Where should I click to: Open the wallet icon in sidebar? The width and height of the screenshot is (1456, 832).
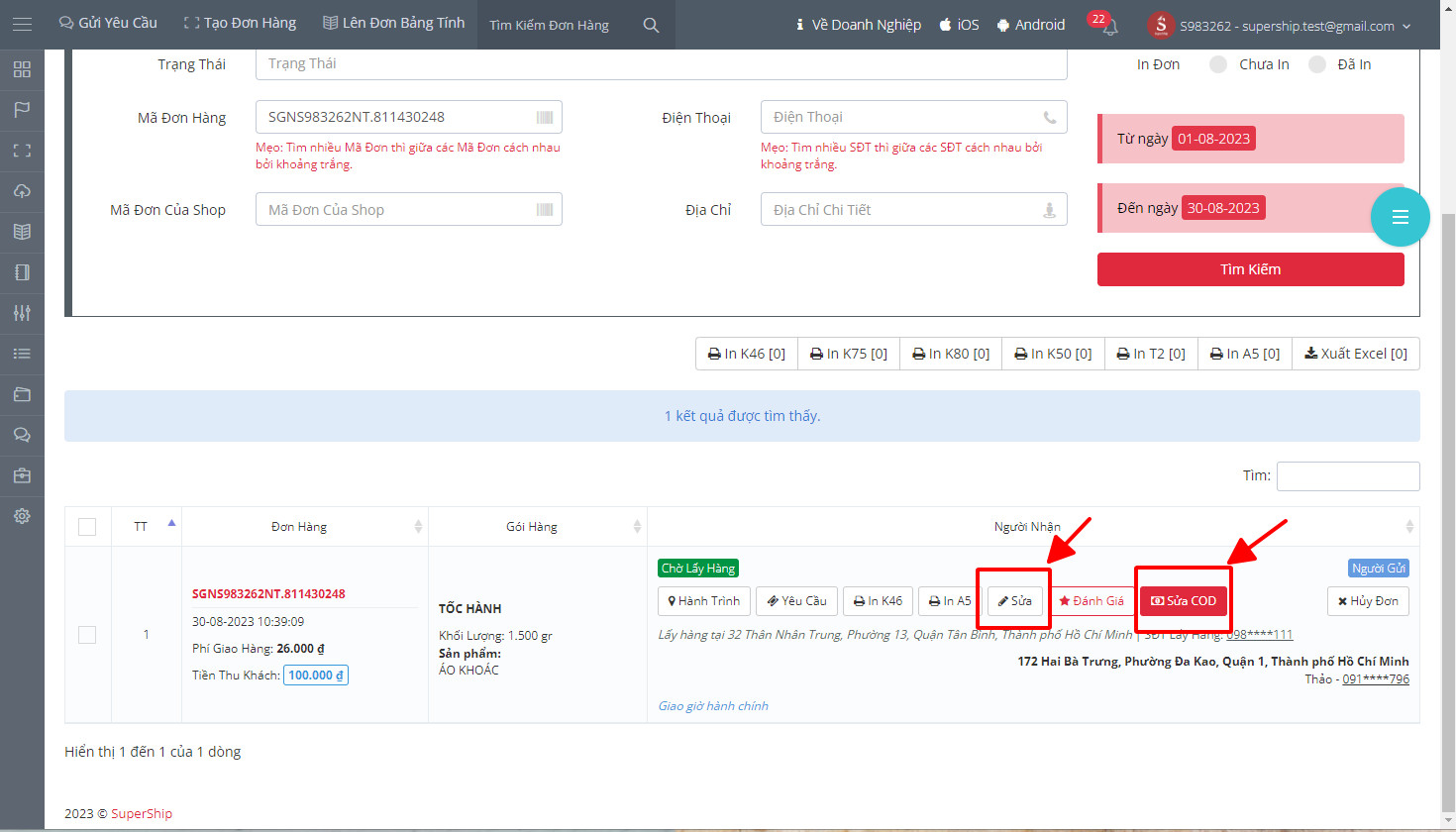click(x=22, y=394)
